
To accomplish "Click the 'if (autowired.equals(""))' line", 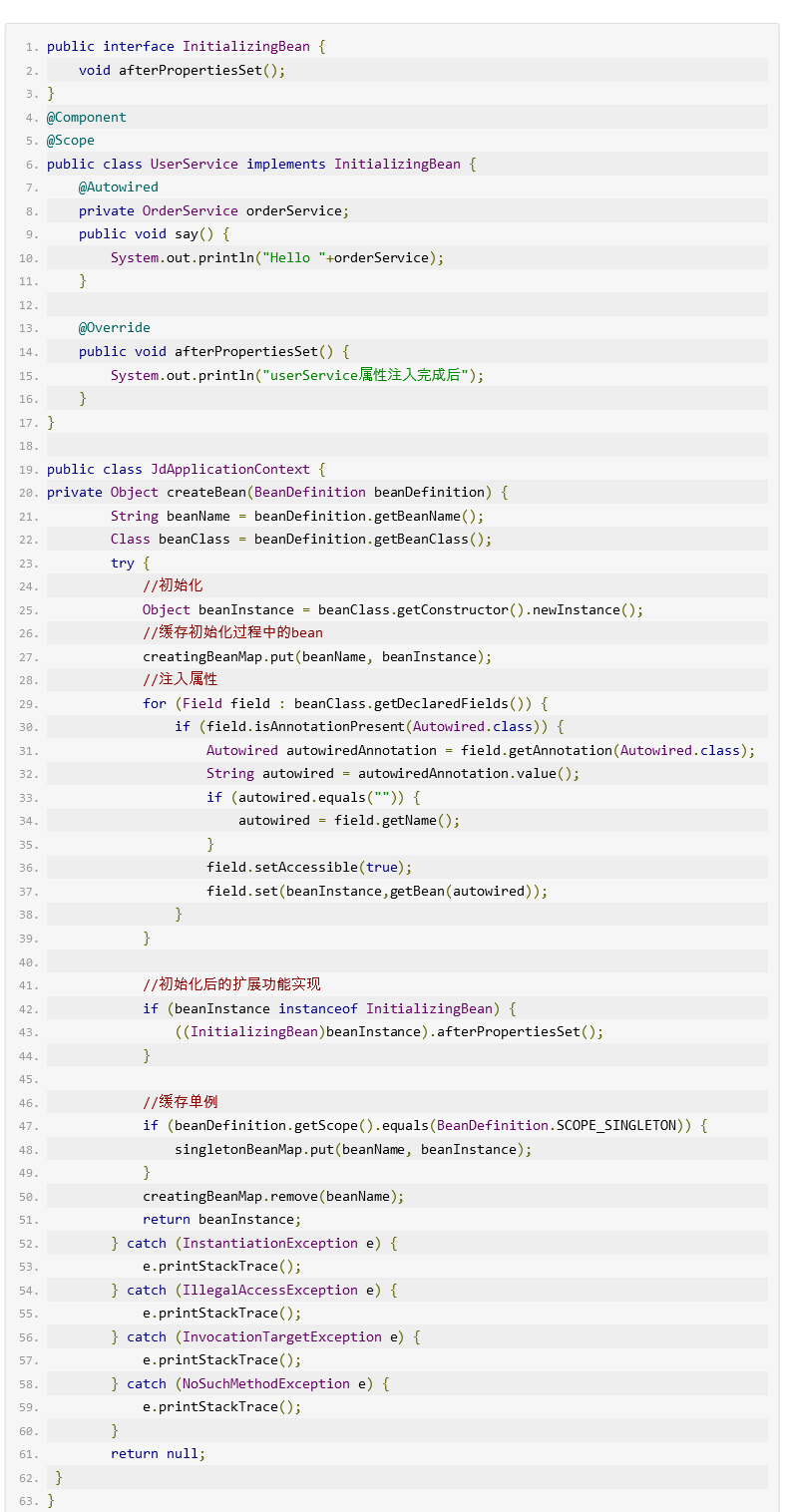I will [313, 797].
